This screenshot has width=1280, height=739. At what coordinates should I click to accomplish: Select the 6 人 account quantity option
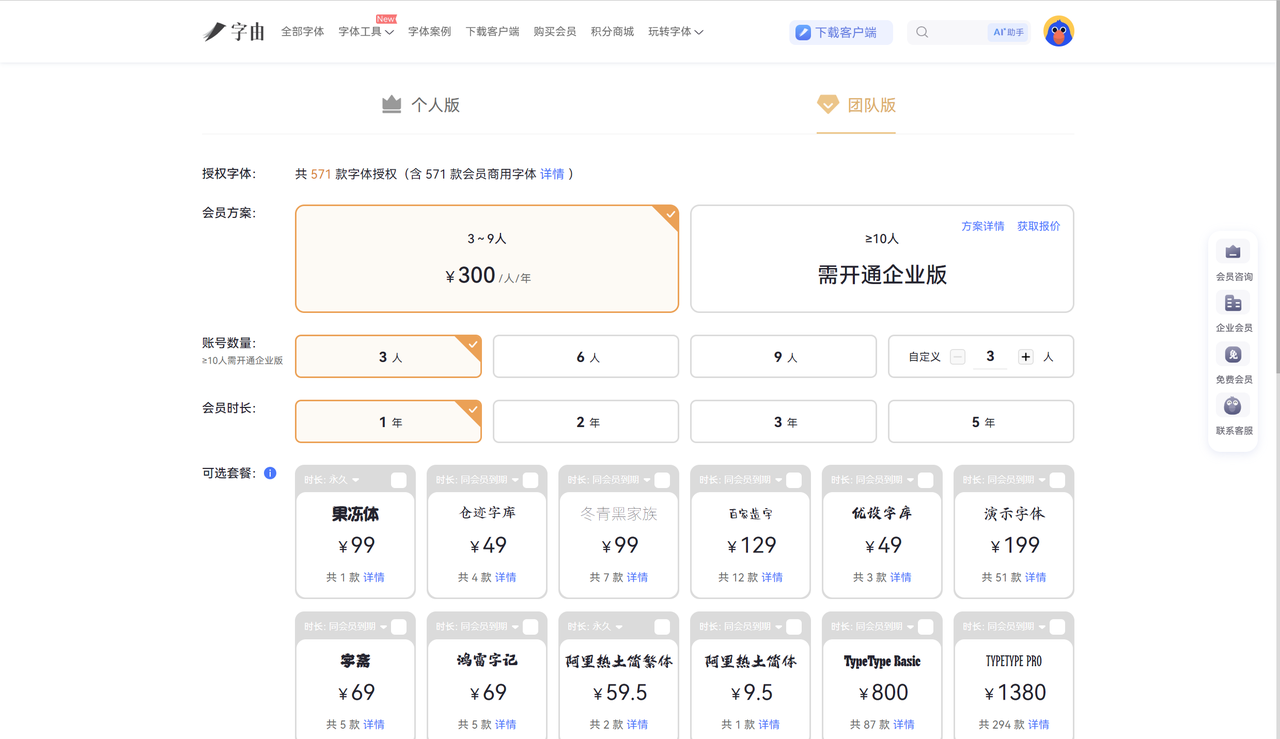[586, 357]
